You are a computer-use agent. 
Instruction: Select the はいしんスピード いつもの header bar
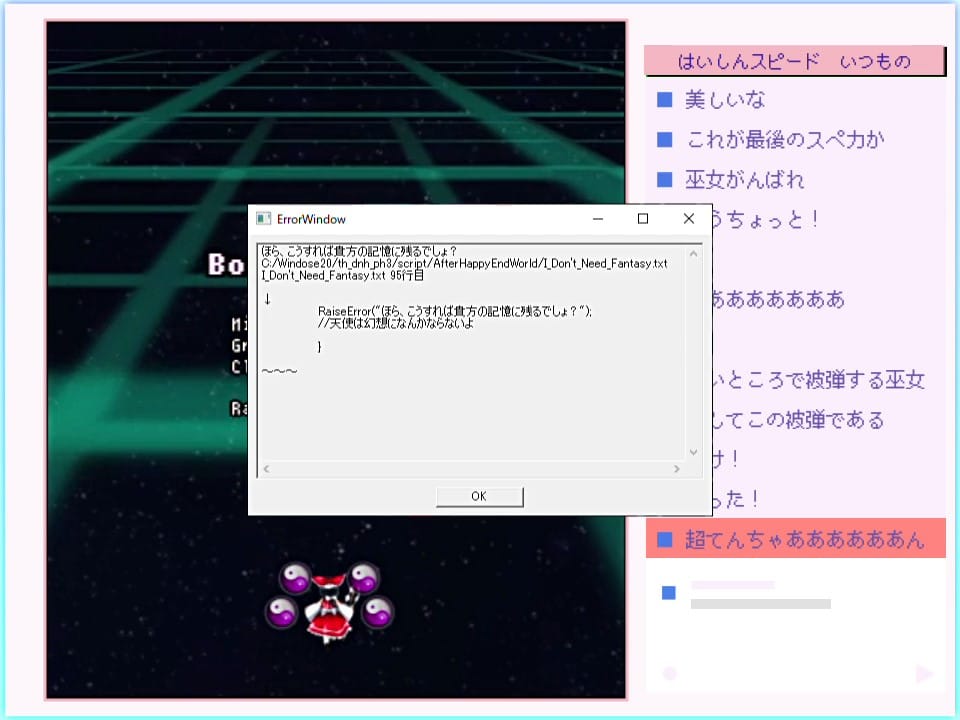pos(794,61)
